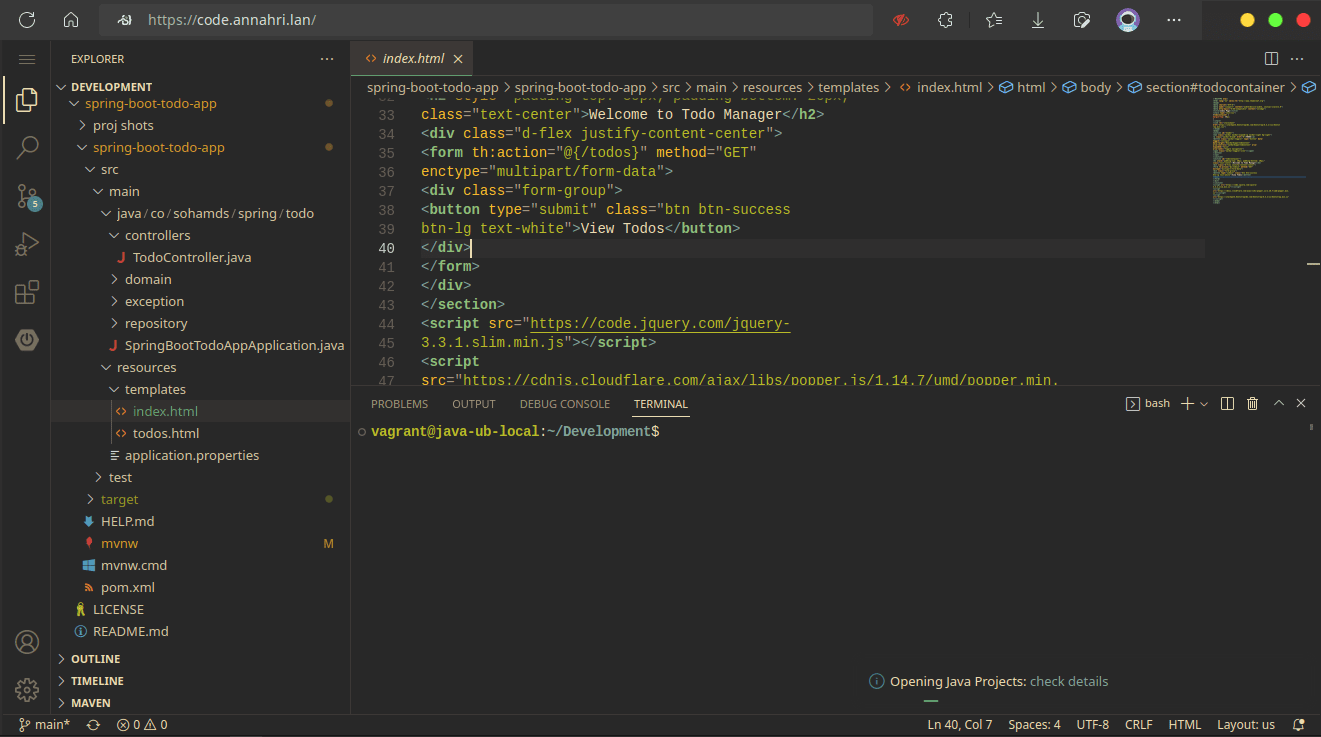Open Manage gear settings icon
Screen dimensions: 1321x737
(x=27, y=689)
